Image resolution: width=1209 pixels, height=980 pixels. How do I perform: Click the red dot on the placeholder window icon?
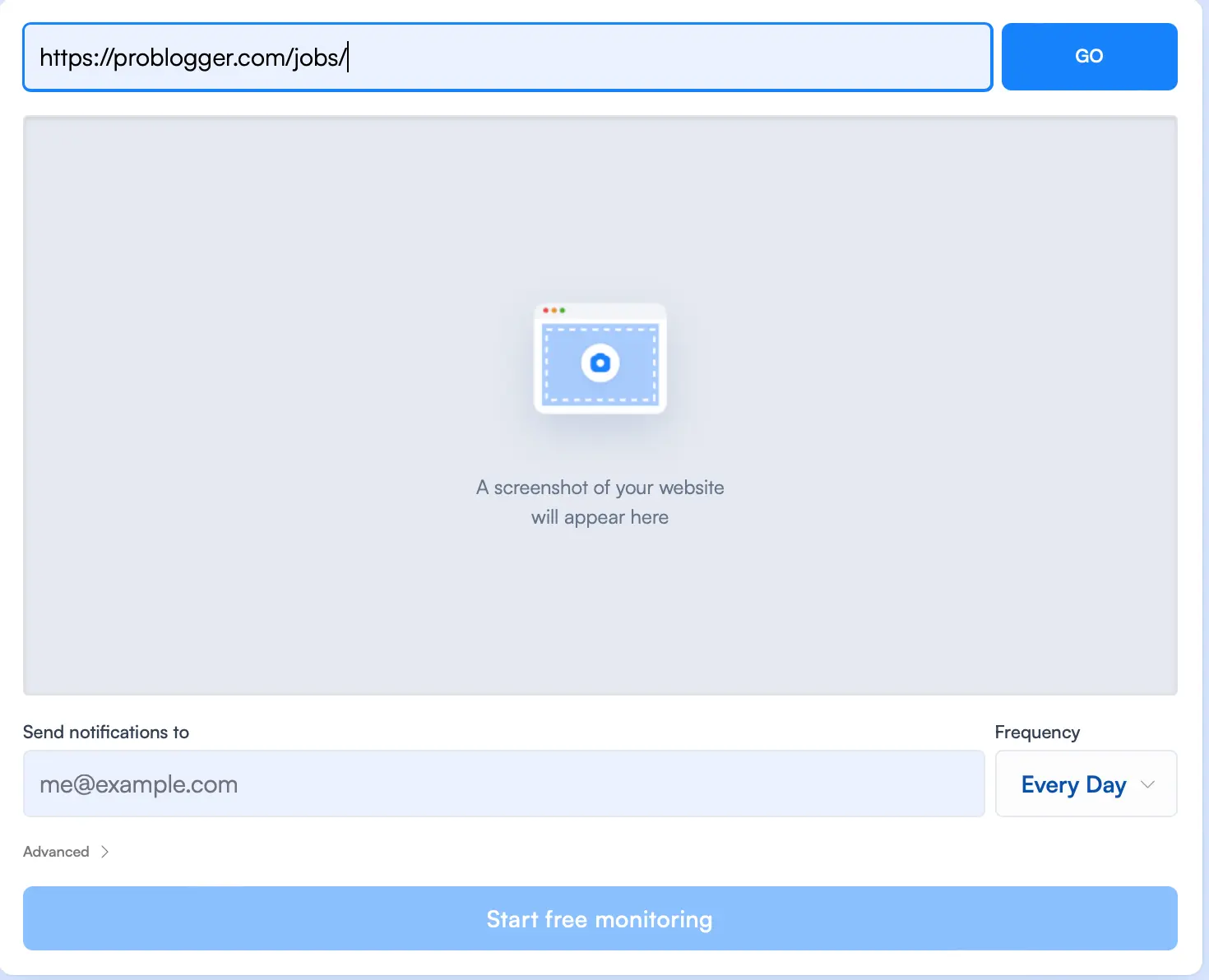point(546,310)
